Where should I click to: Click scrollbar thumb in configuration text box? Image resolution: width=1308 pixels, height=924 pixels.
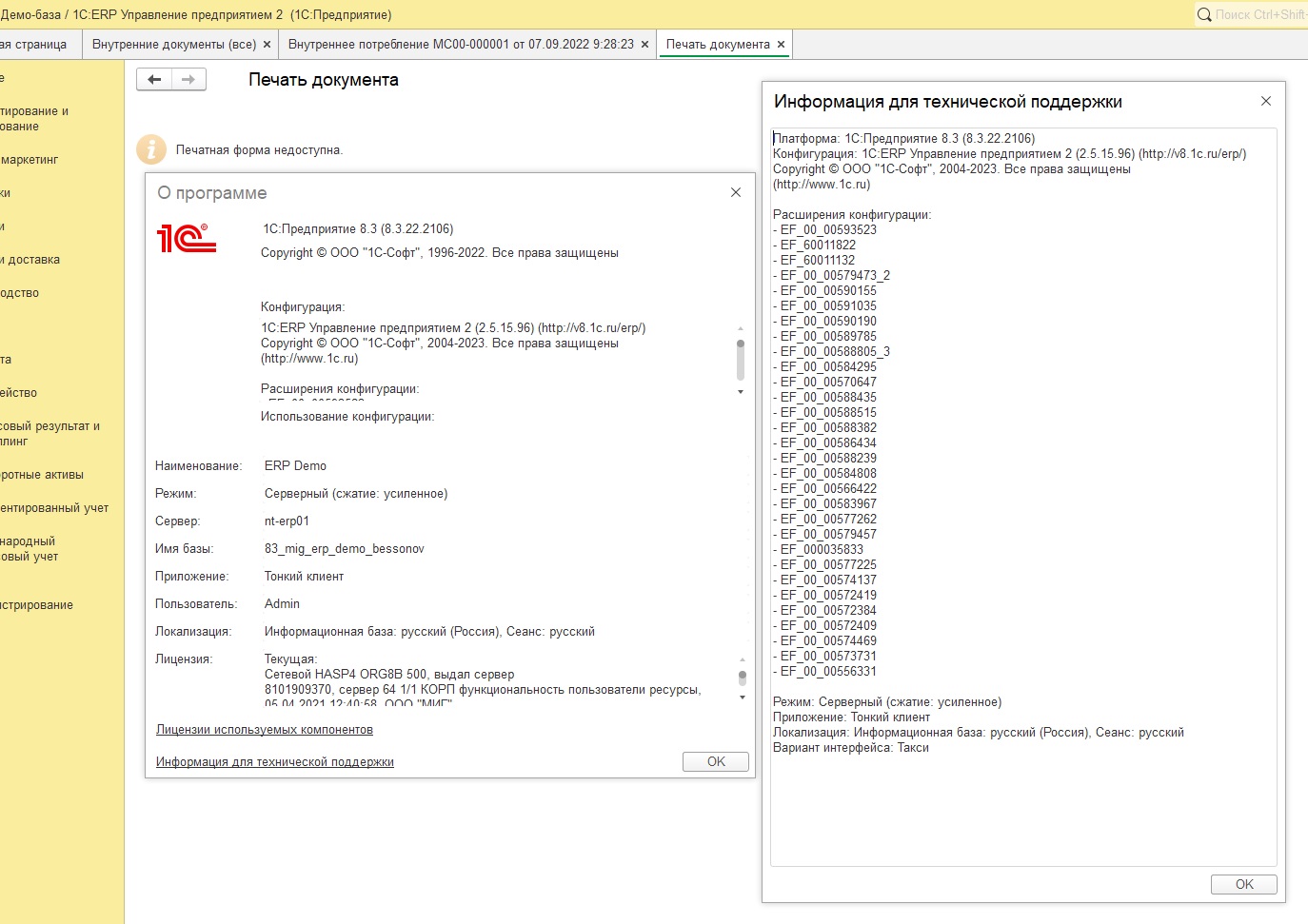741,360
